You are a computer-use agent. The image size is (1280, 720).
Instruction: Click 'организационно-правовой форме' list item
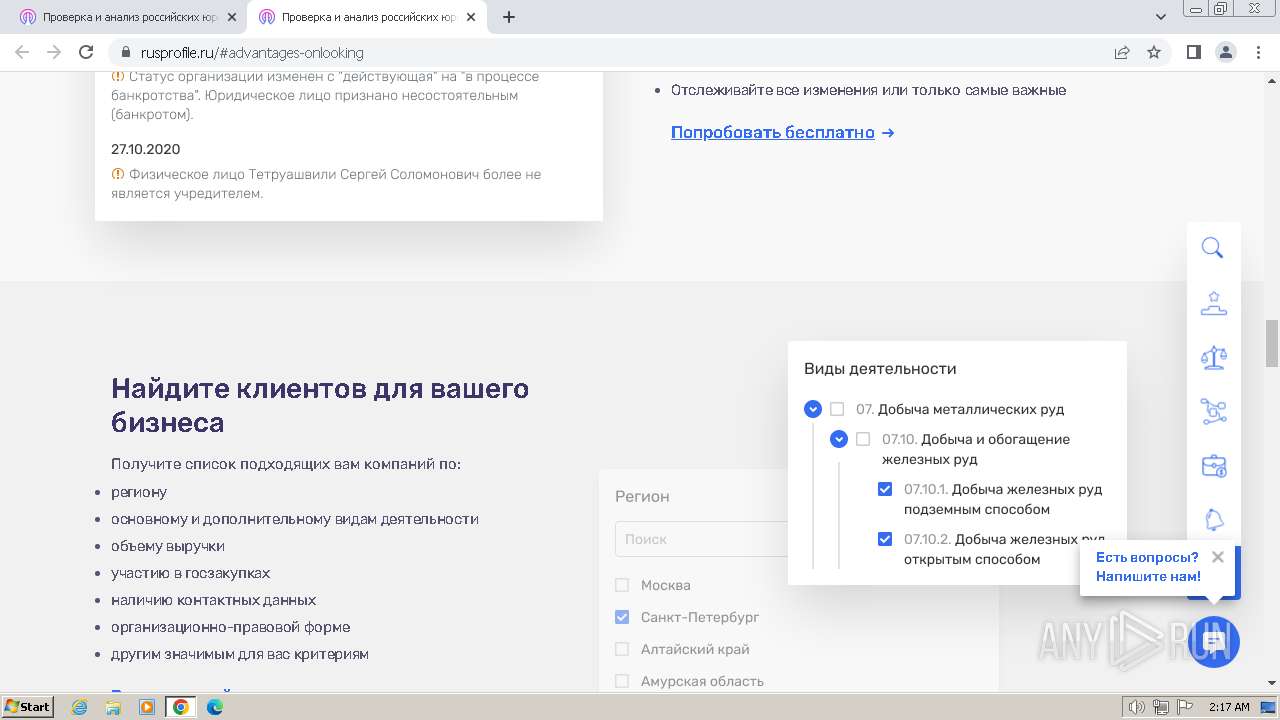point(230,627)
